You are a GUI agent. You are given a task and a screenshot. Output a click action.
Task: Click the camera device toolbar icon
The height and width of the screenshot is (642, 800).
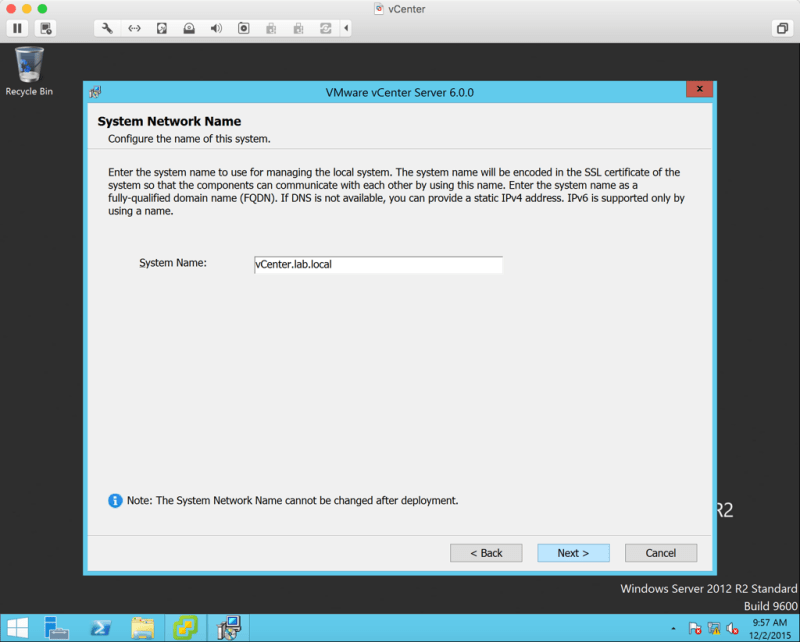coord(243,28)
